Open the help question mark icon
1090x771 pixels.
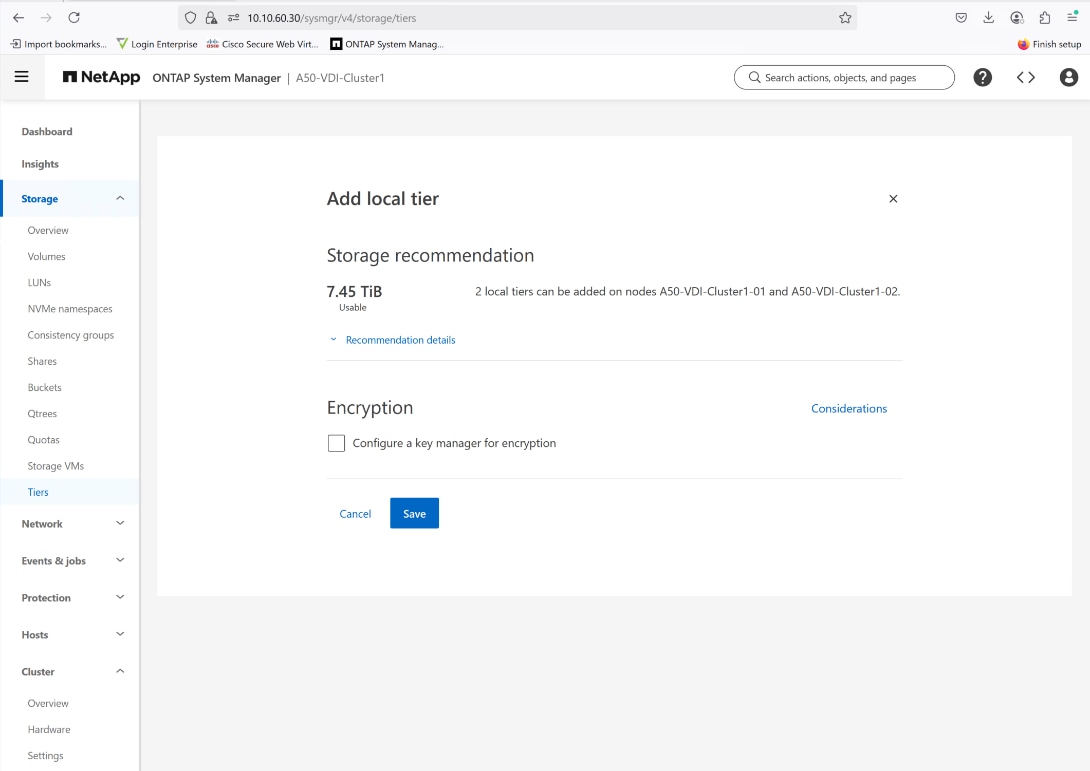coord(982,77)
